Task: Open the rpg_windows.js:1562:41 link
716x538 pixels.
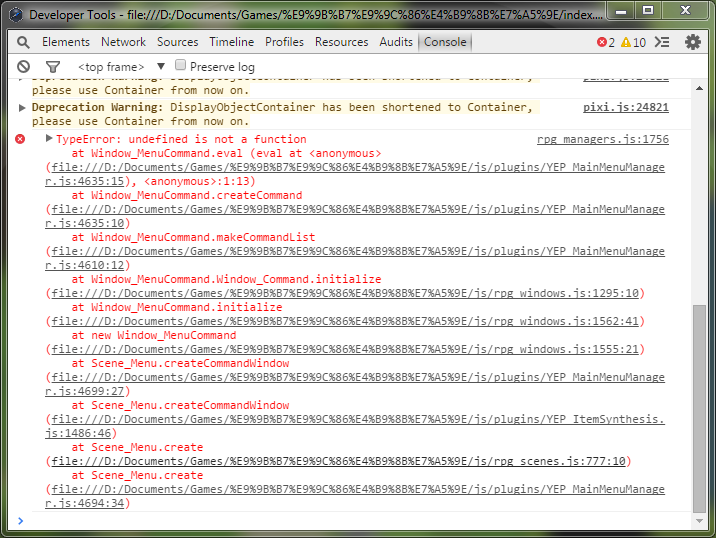Action: click(x=345, y=322)
